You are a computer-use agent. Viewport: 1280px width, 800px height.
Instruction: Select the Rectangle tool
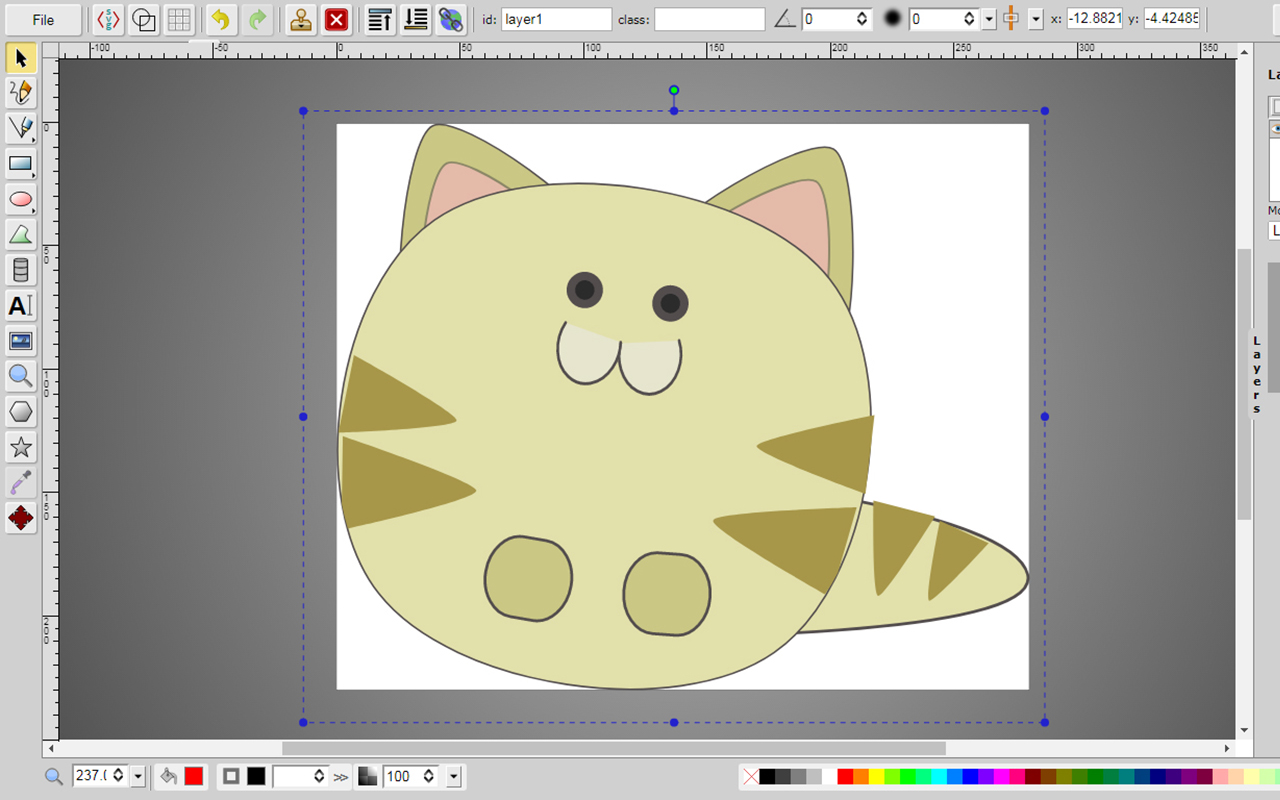click(20, 163)
